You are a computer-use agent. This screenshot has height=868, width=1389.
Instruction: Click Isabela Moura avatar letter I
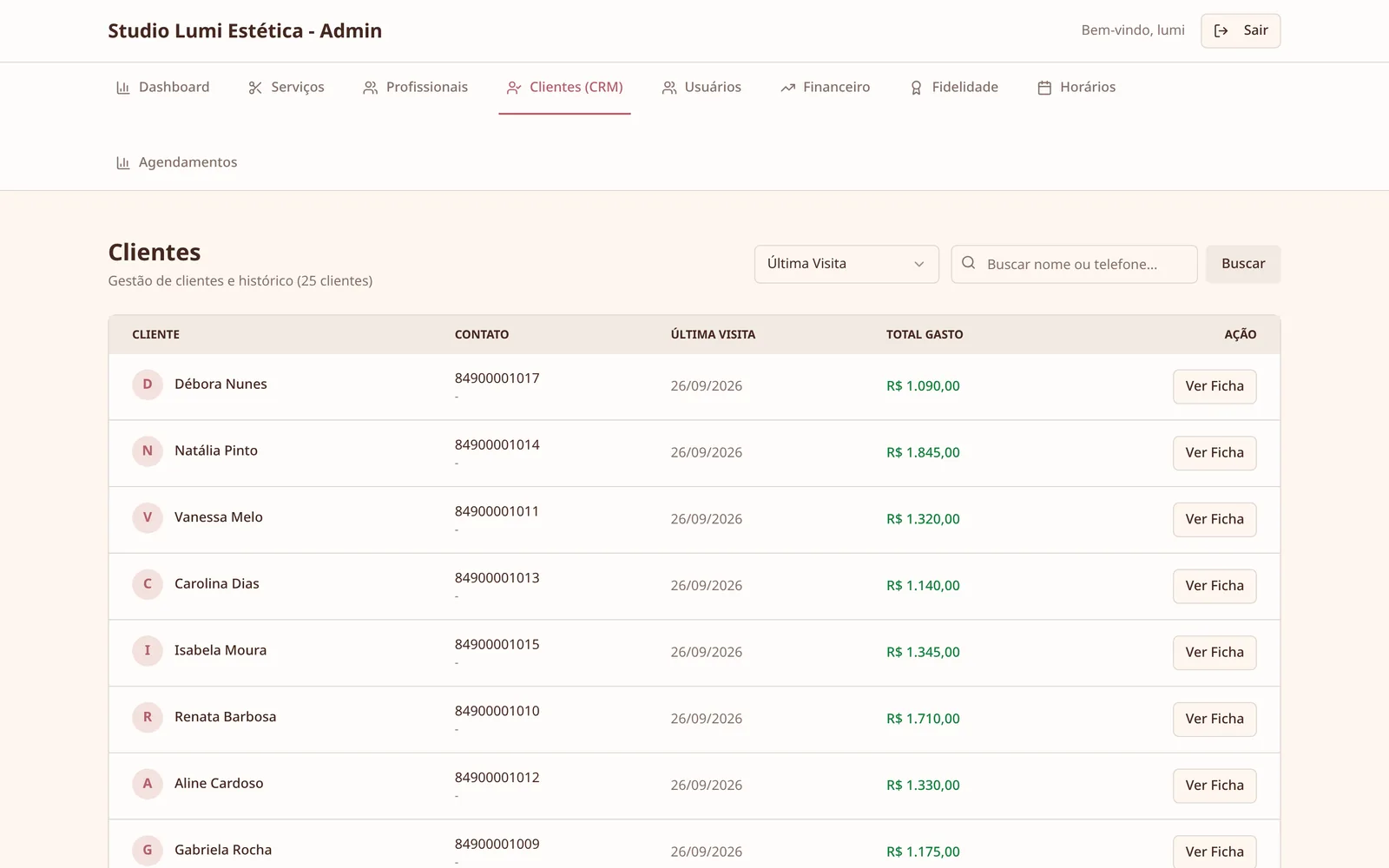[x=148, y=651]
